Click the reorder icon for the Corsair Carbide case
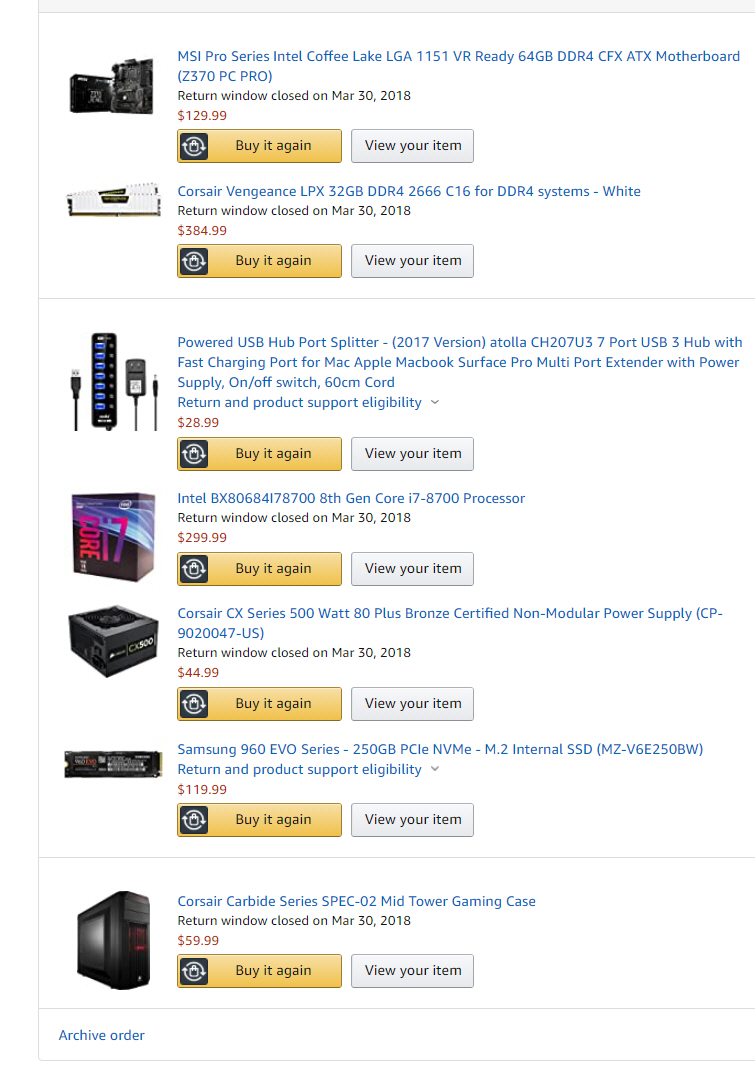 [x=194, y=970]
